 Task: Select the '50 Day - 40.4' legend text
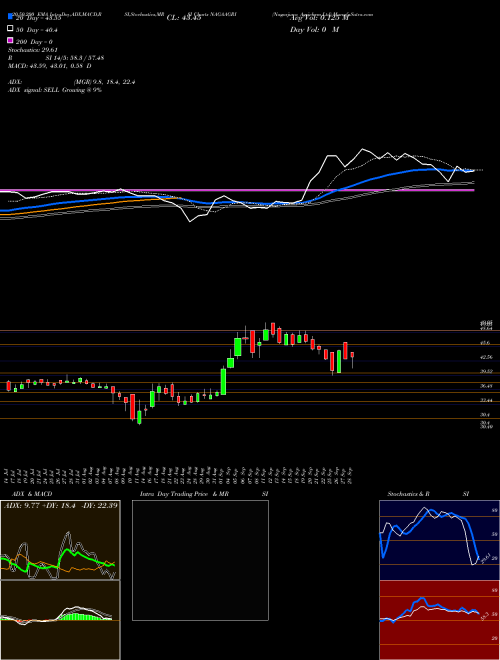pyautogui.click(x=37, y=30)
